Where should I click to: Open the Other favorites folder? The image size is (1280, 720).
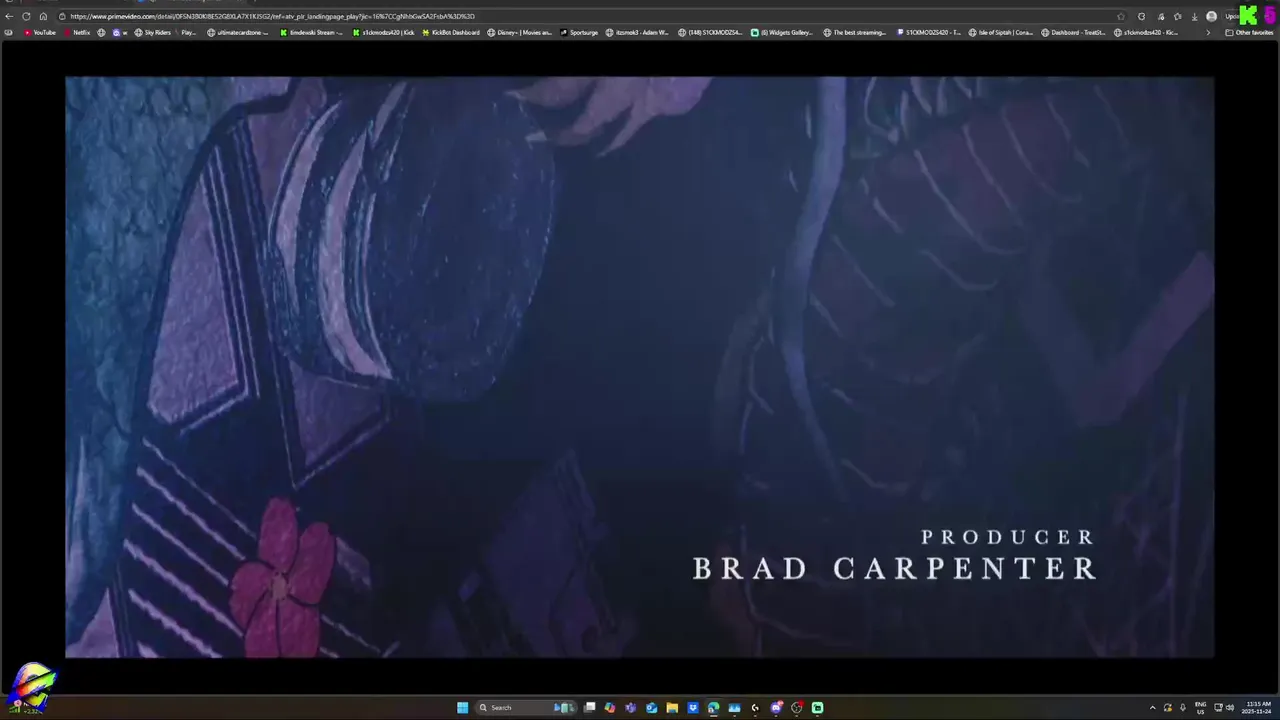click(1249, 32)
